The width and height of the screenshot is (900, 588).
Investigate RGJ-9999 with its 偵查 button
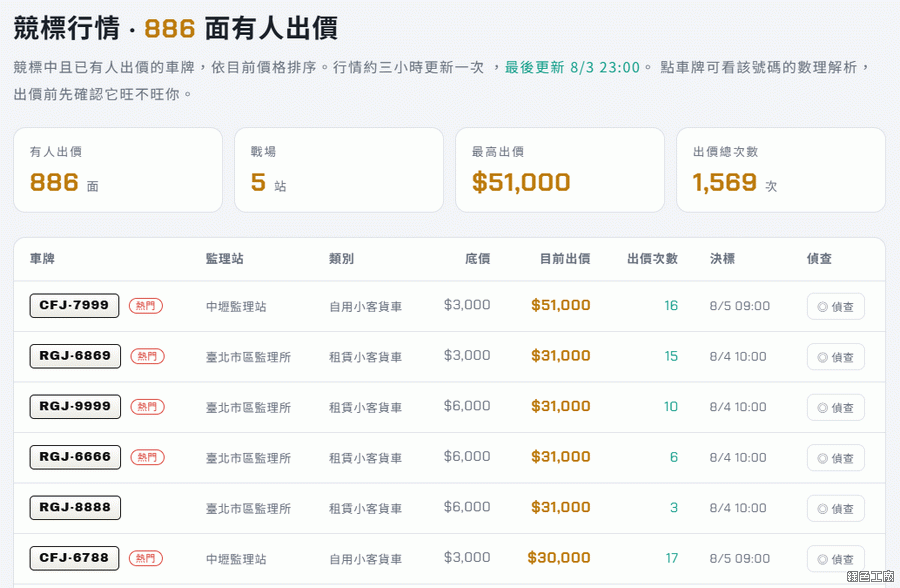point(835,408)
